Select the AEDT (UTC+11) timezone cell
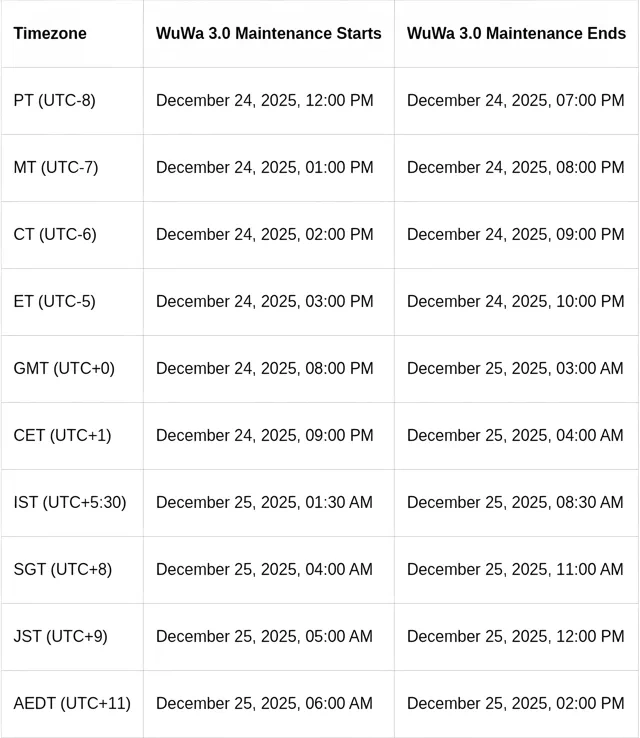640x738 pixels. [72, 704]
